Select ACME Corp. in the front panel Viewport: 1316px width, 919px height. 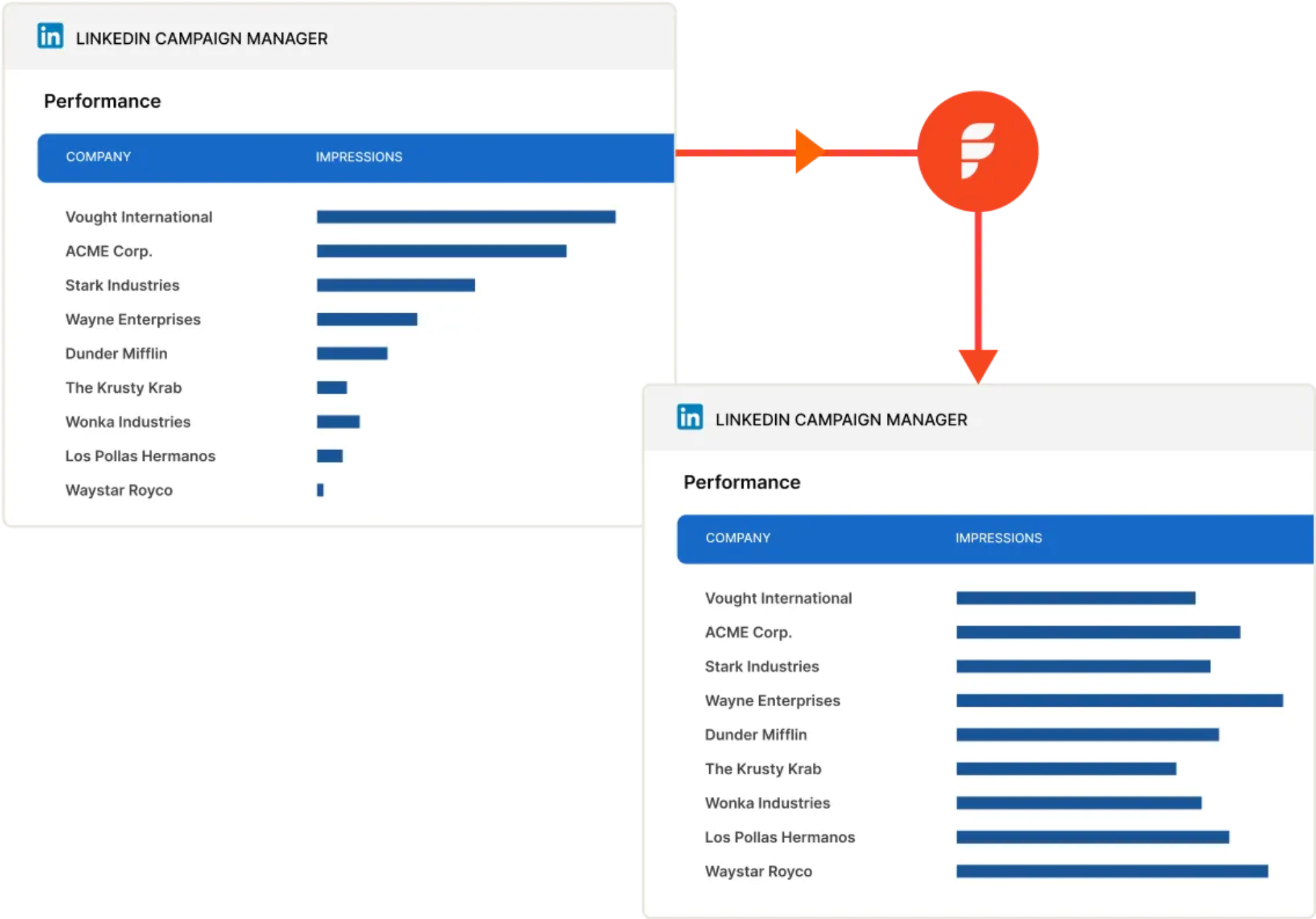pyautogui.click(x=749, y=632)
